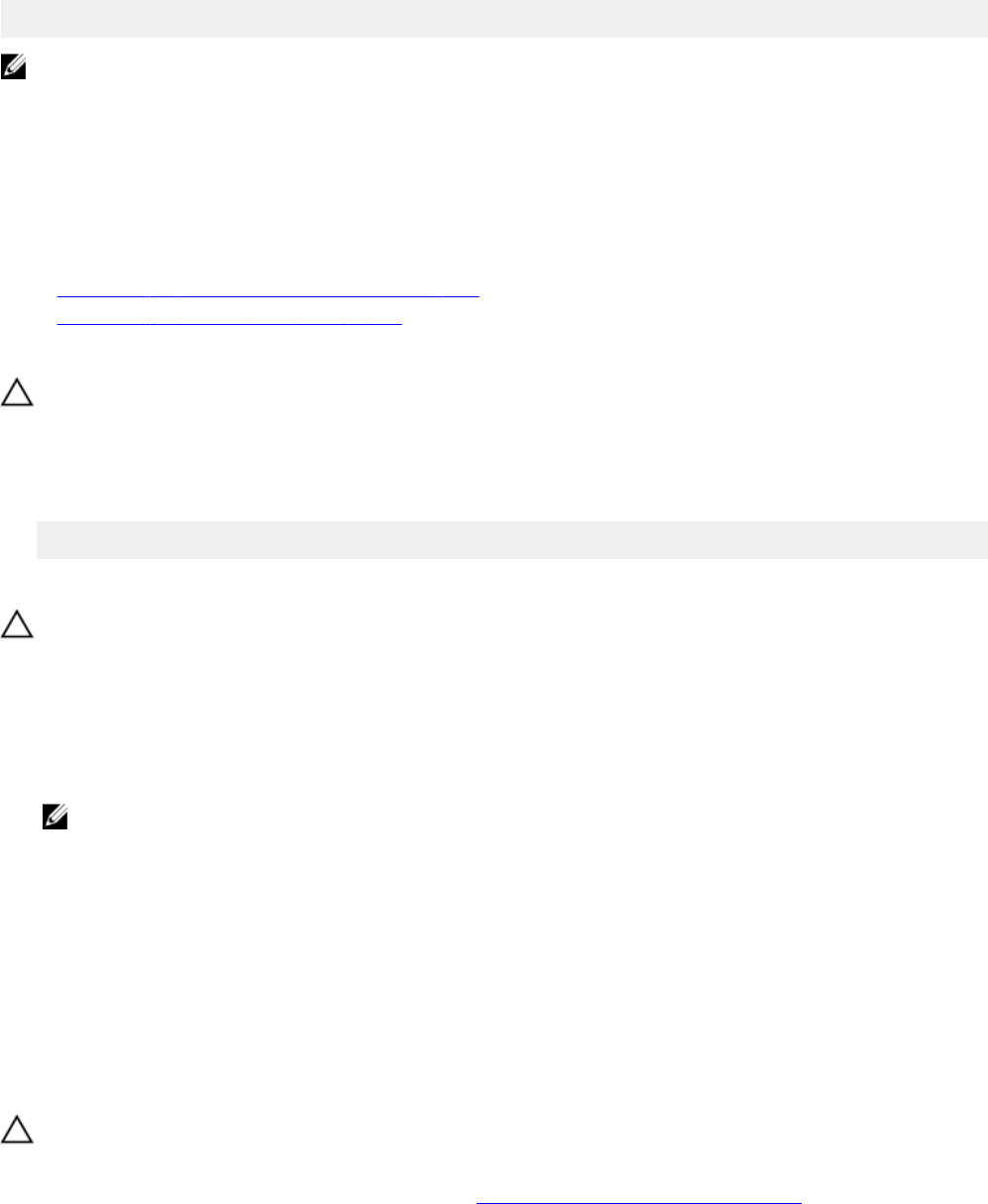The image size is (988, 1204).
Task: Open the shorter black underlined link
Action: [230, 322]
